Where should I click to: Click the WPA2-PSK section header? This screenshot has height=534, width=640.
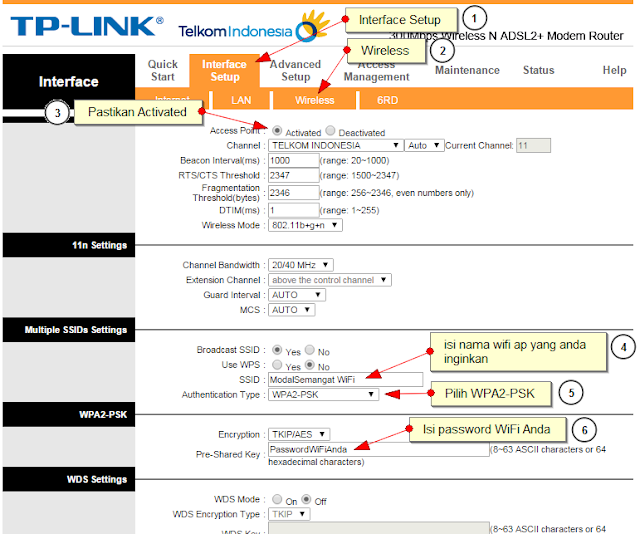[x=69, y=414]
